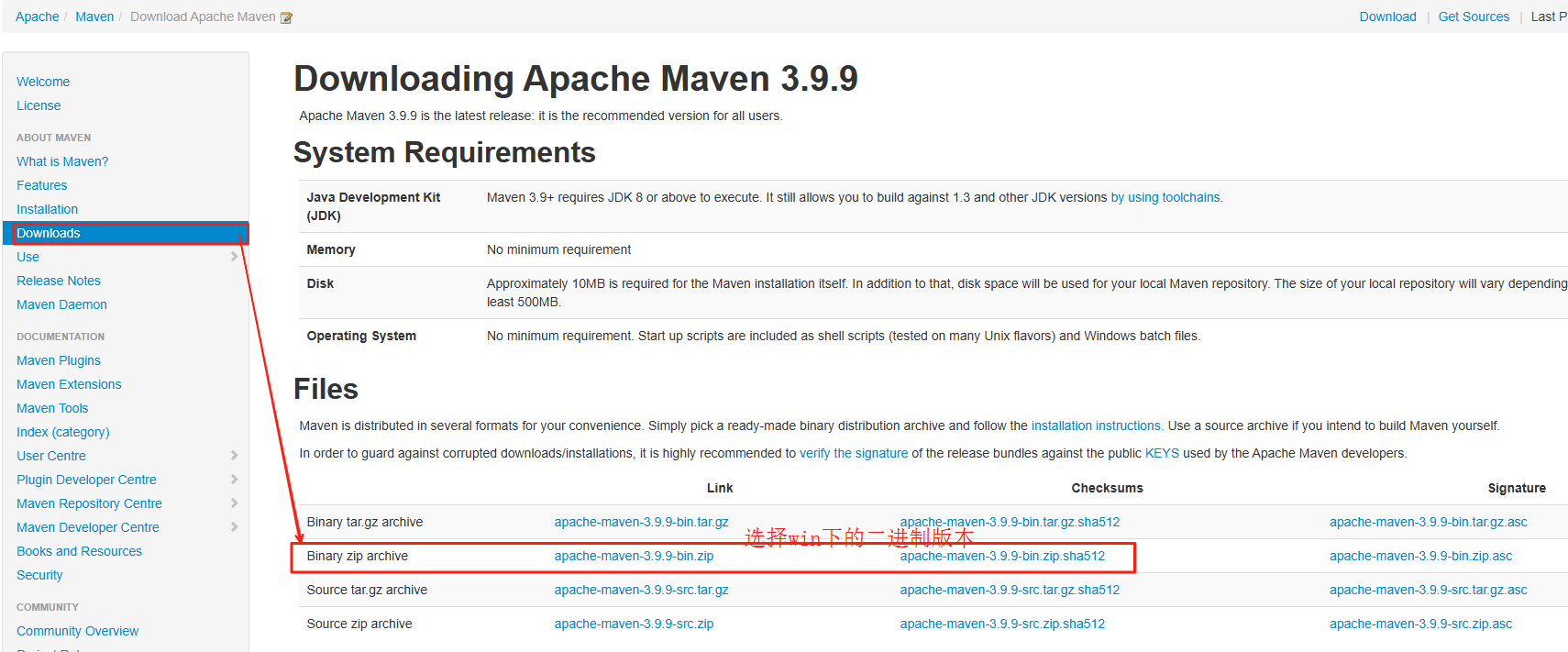Expand the Maven Repository Centre chevron
Image resolution: width=1568 pixels, height=652 pixels.
(235, 503)
